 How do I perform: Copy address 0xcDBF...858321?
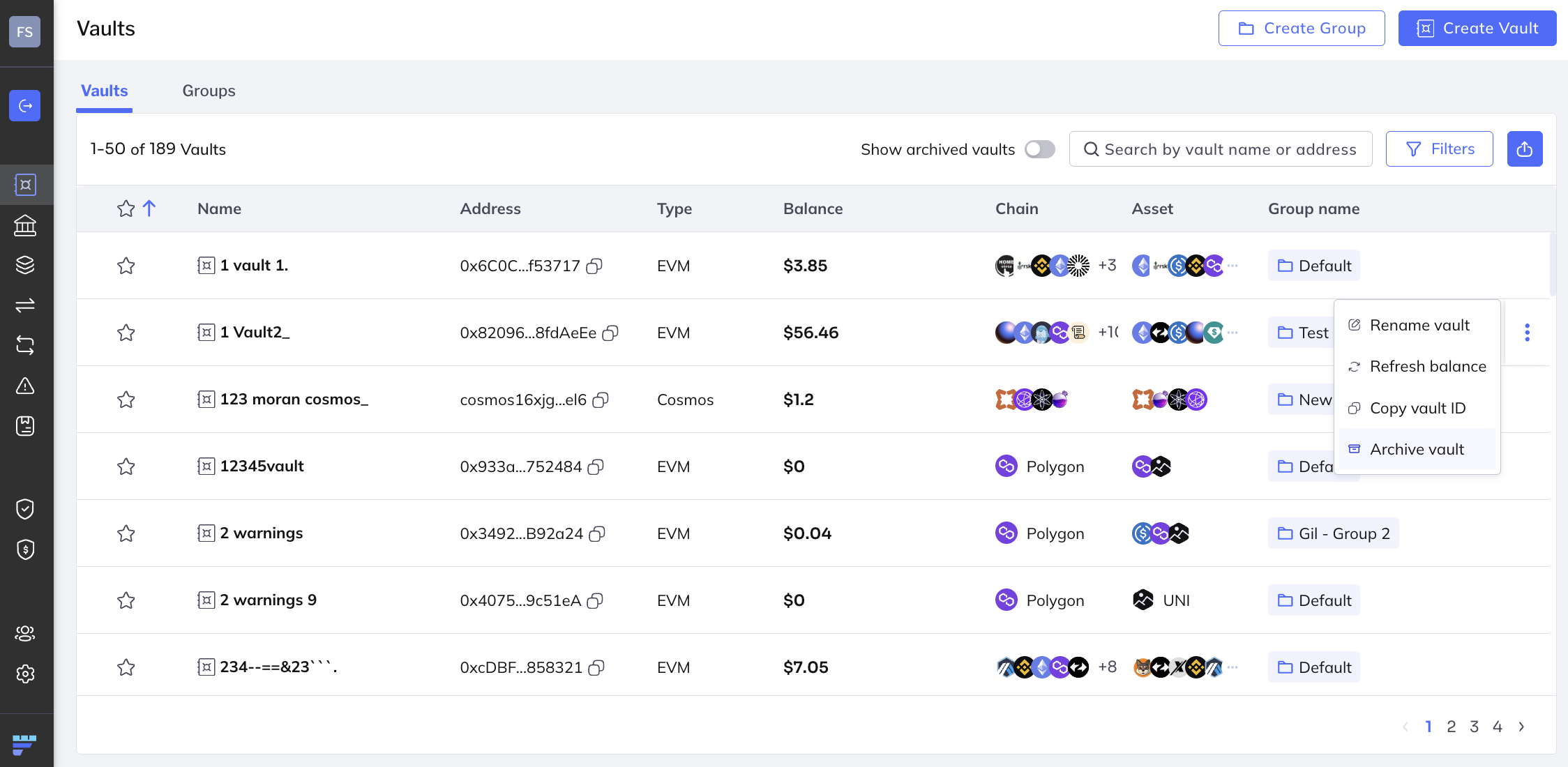click(x=596, y=668)
